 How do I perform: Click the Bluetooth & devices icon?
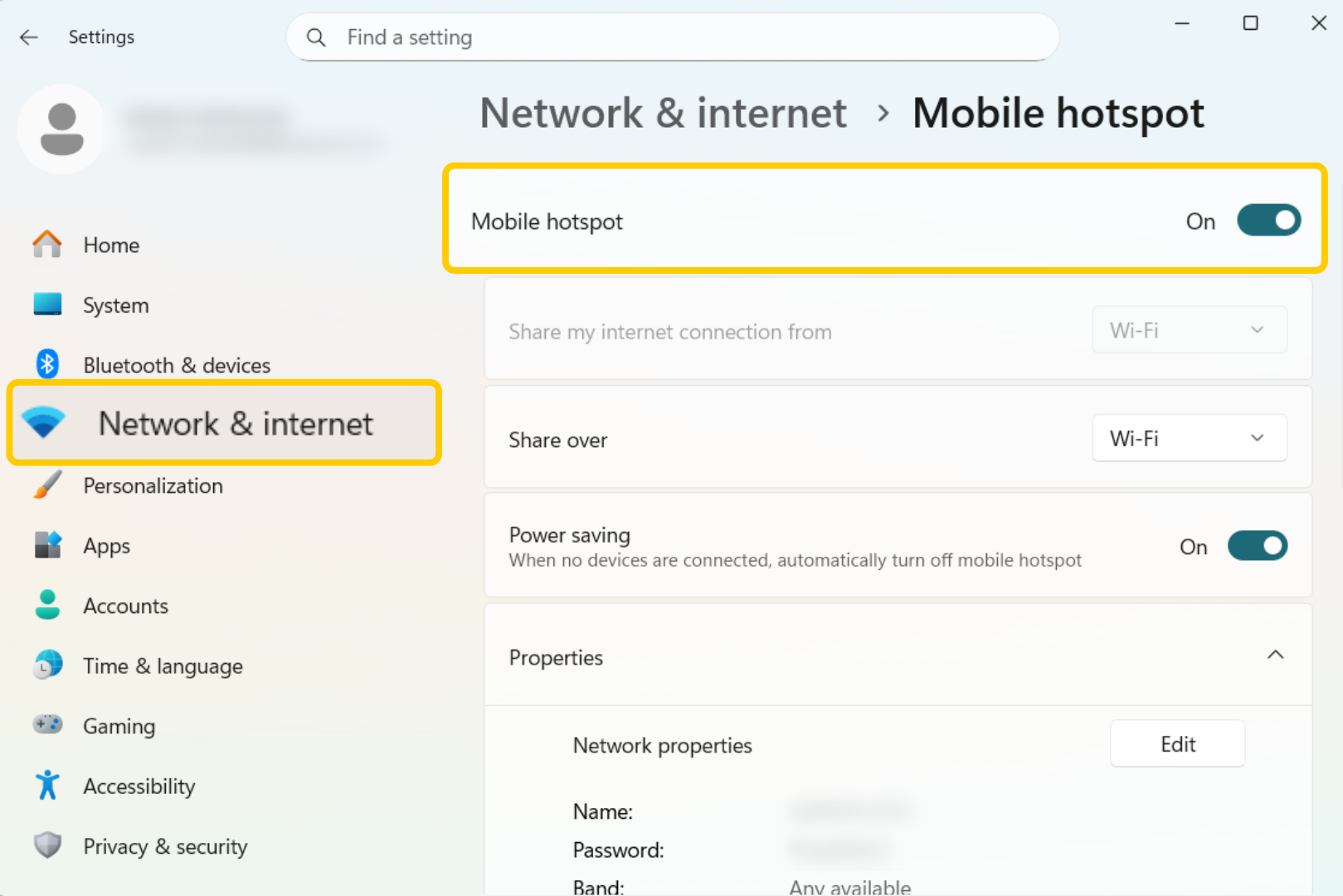[x=47, y=363]
